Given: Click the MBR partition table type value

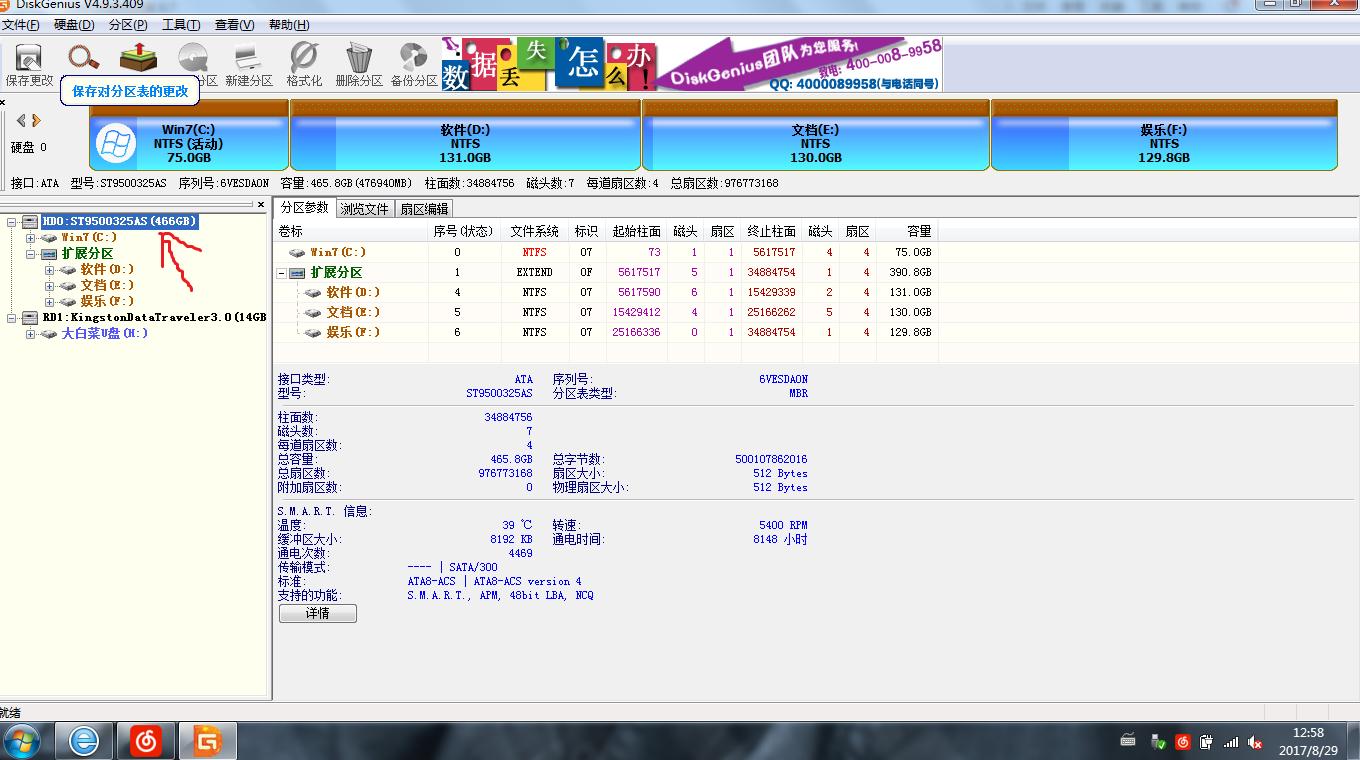Looking at the screenshot, I should point(798,394).
